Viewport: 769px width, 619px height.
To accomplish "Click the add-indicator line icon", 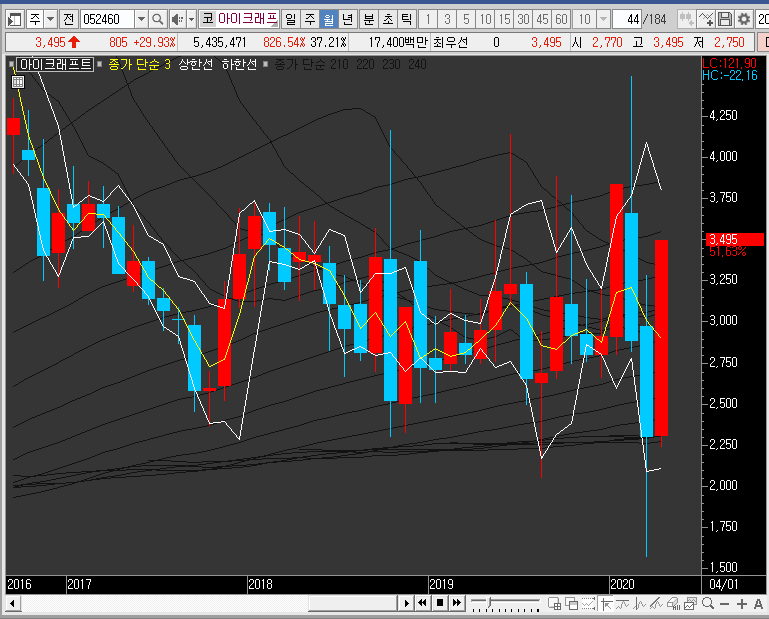I will click(706, 20).
